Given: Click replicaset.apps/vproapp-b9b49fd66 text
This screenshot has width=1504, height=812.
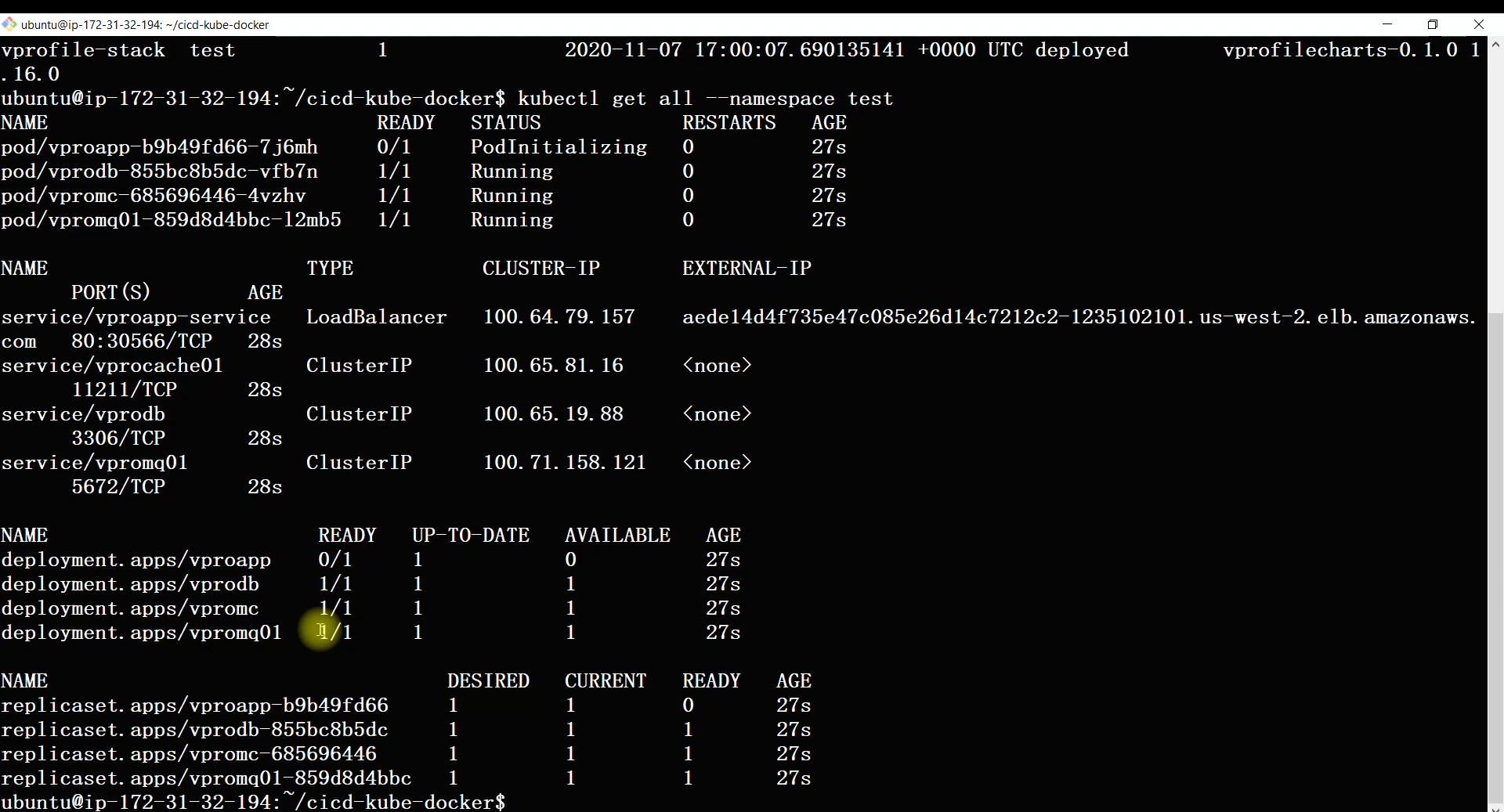Looking at the screenshot, I should (x=194, y=706).
